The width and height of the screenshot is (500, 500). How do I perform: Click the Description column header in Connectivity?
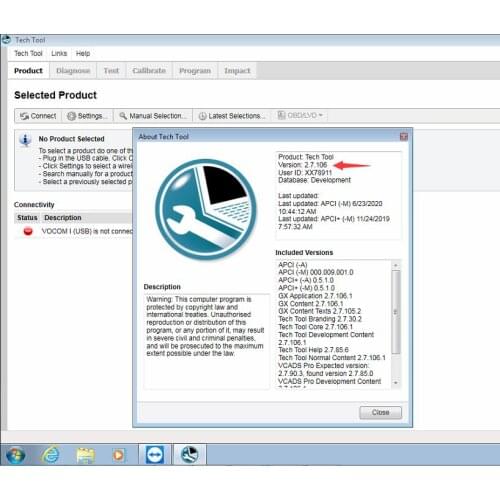tap(63, 218)
